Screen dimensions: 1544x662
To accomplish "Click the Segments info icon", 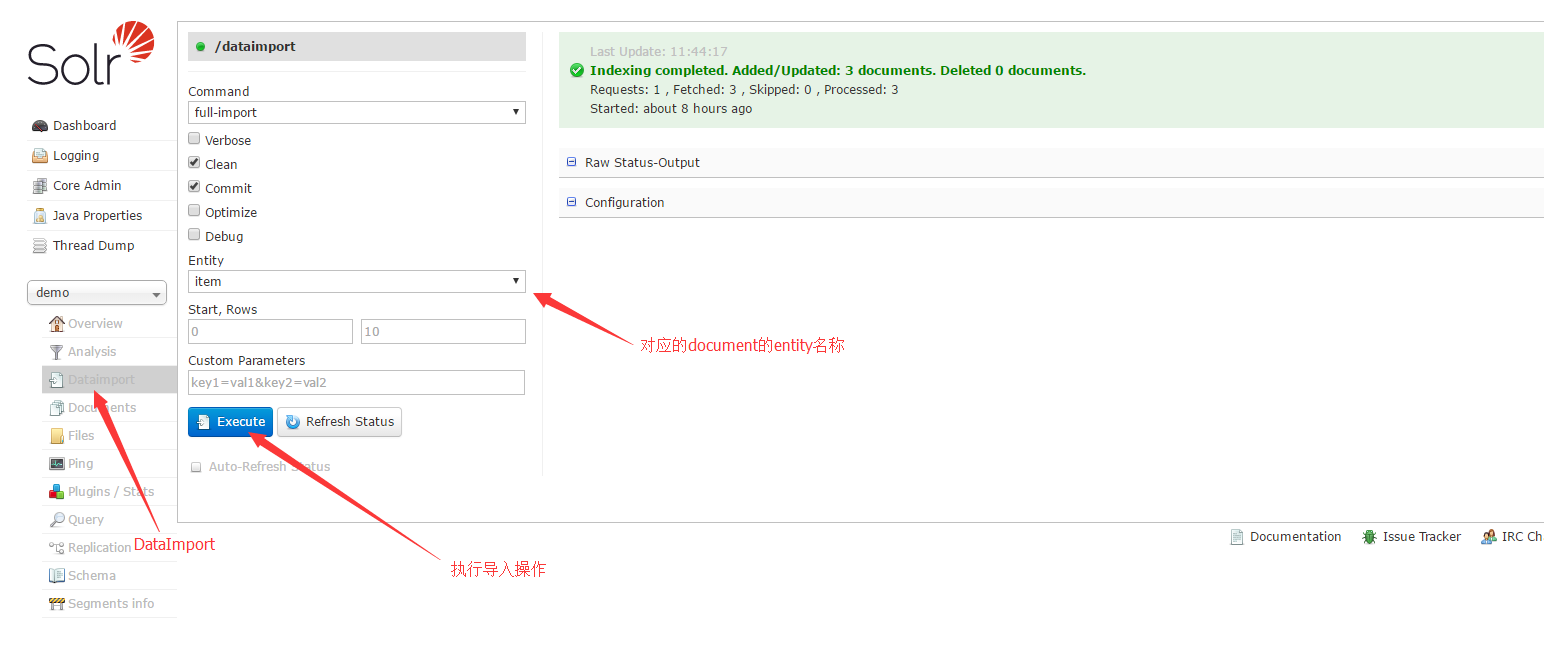I will (57, 604).
